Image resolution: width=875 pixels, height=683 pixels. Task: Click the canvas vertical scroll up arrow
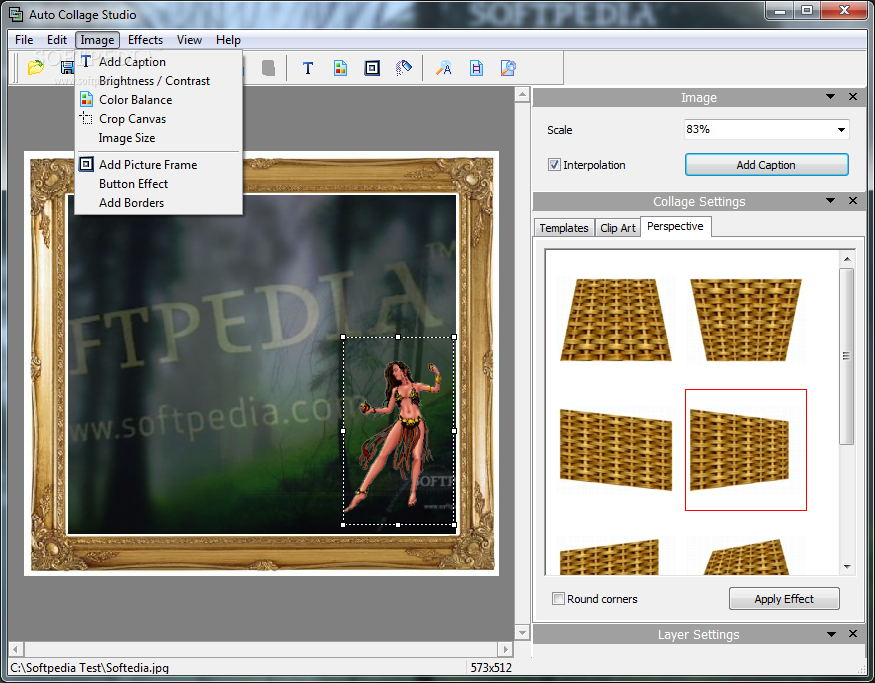pyautogui.click(x=522, y=94)
